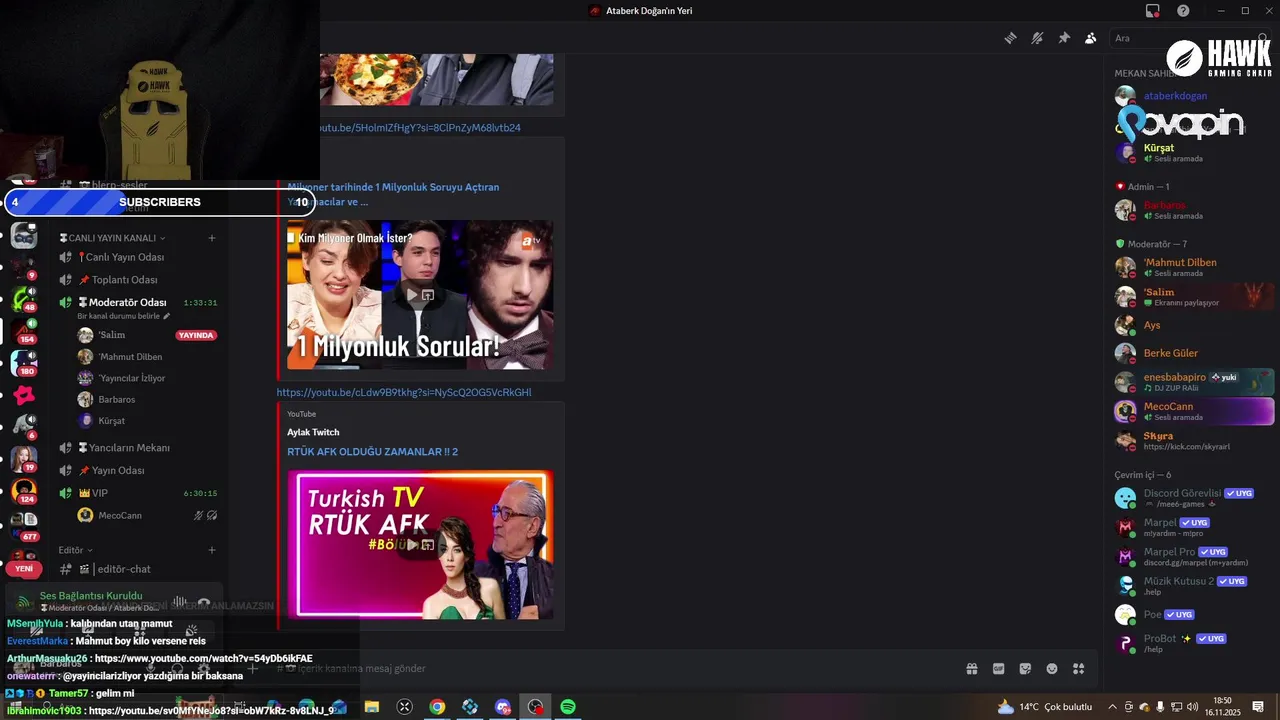Open Milyoner tarihinde 1 Milyonluk video title

tap(393, 194)
